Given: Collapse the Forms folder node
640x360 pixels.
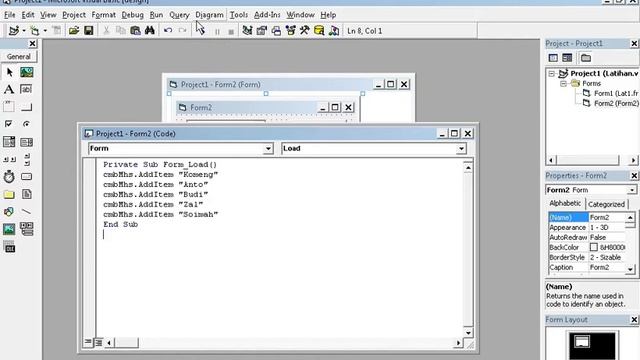Looking at the screenshot, I should click(563, 84).
